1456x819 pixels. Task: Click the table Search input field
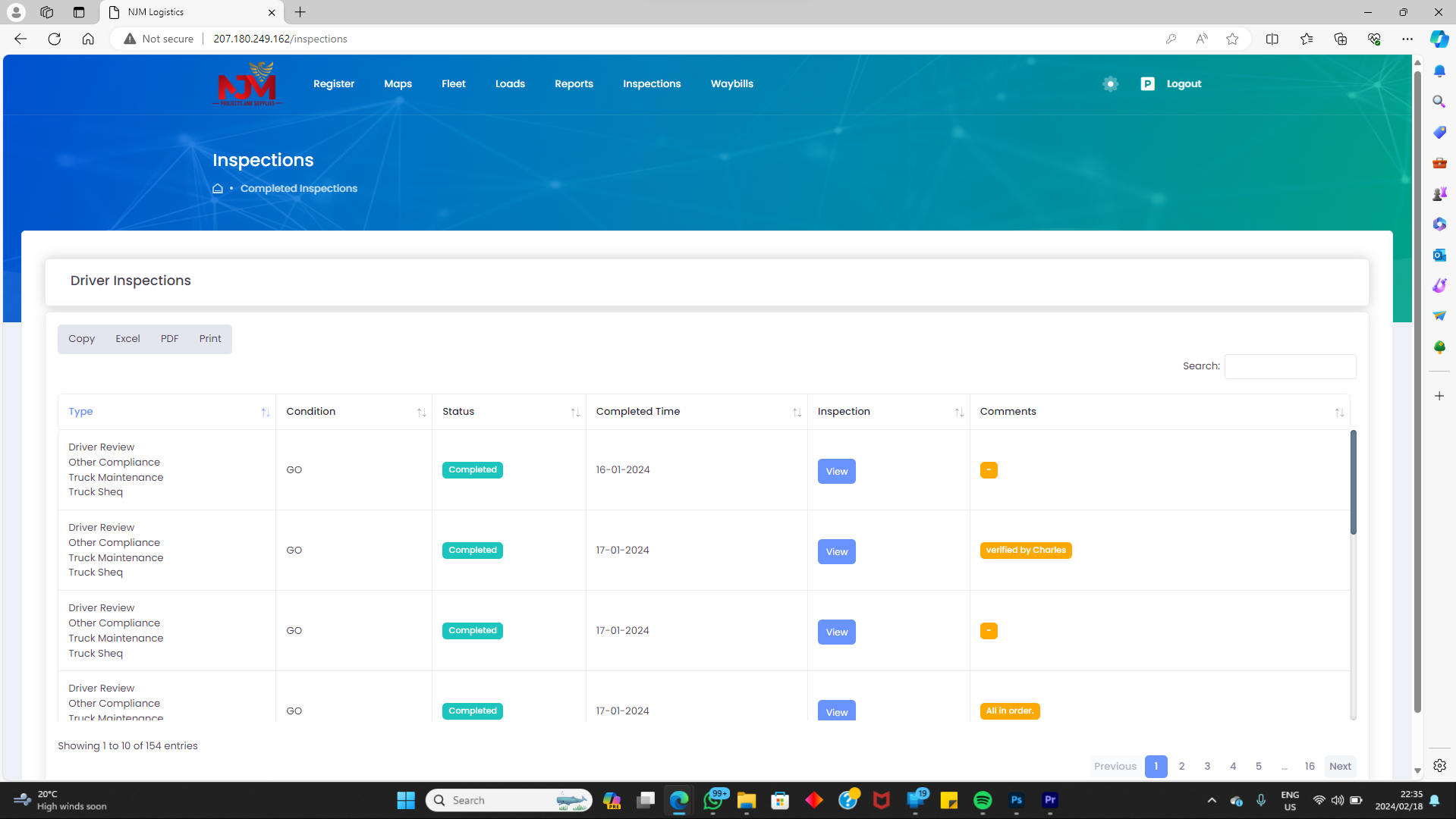1290,366
